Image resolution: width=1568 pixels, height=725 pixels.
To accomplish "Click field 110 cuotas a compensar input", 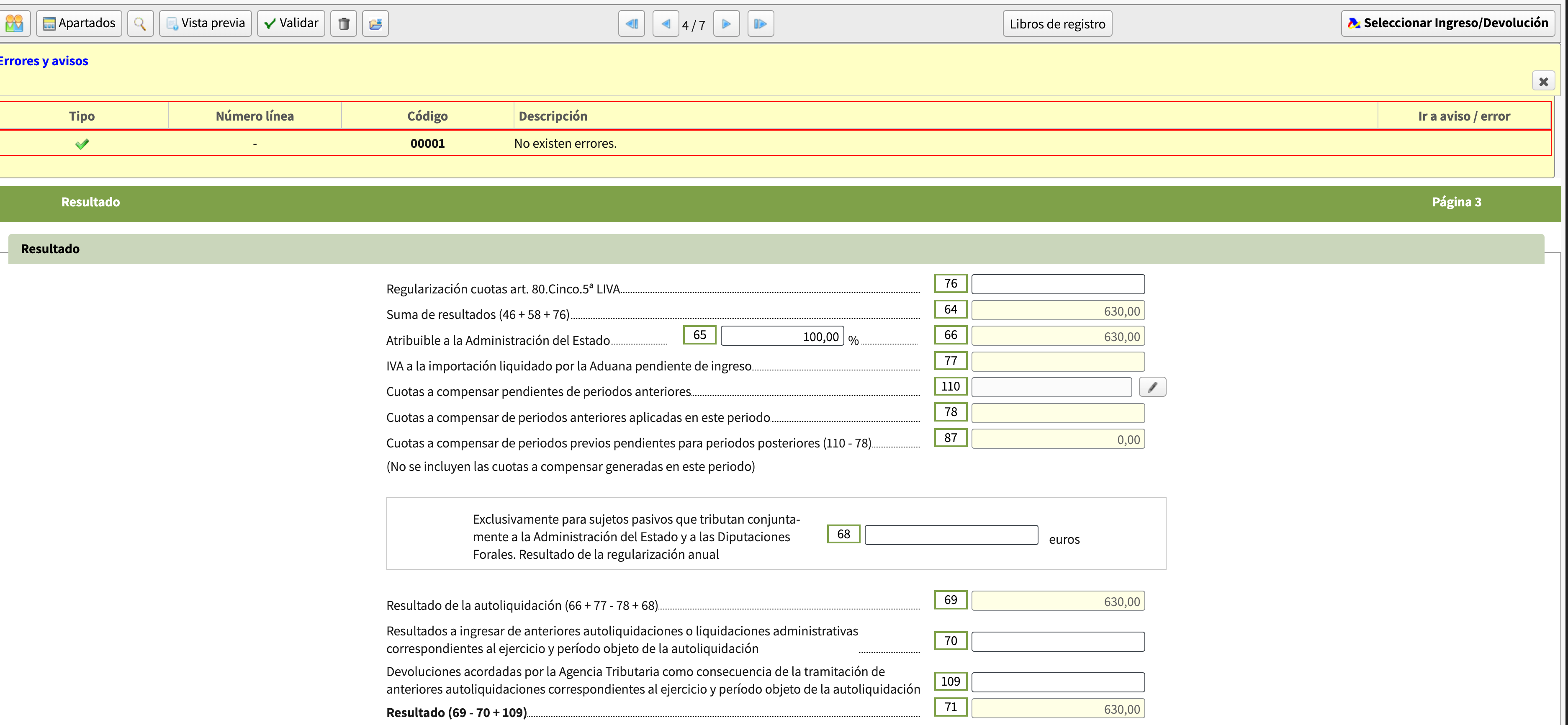I will coord(1051,387).
